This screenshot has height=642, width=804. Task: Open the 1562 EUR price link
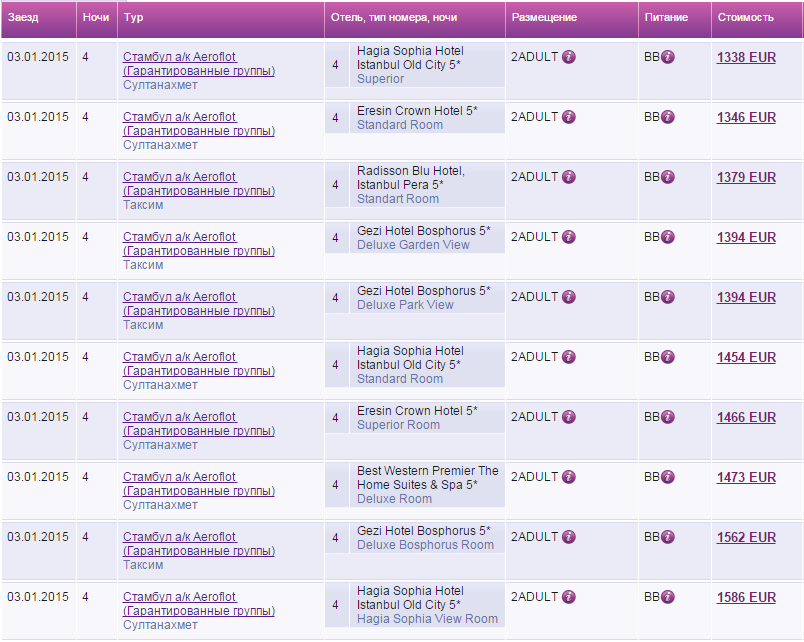746,538
